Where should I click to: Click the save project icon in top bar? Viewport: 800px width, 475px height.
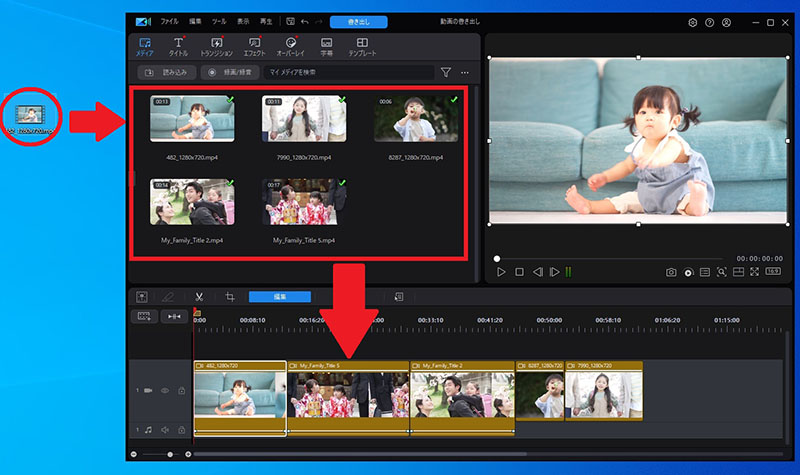click(x=290, y=21)
